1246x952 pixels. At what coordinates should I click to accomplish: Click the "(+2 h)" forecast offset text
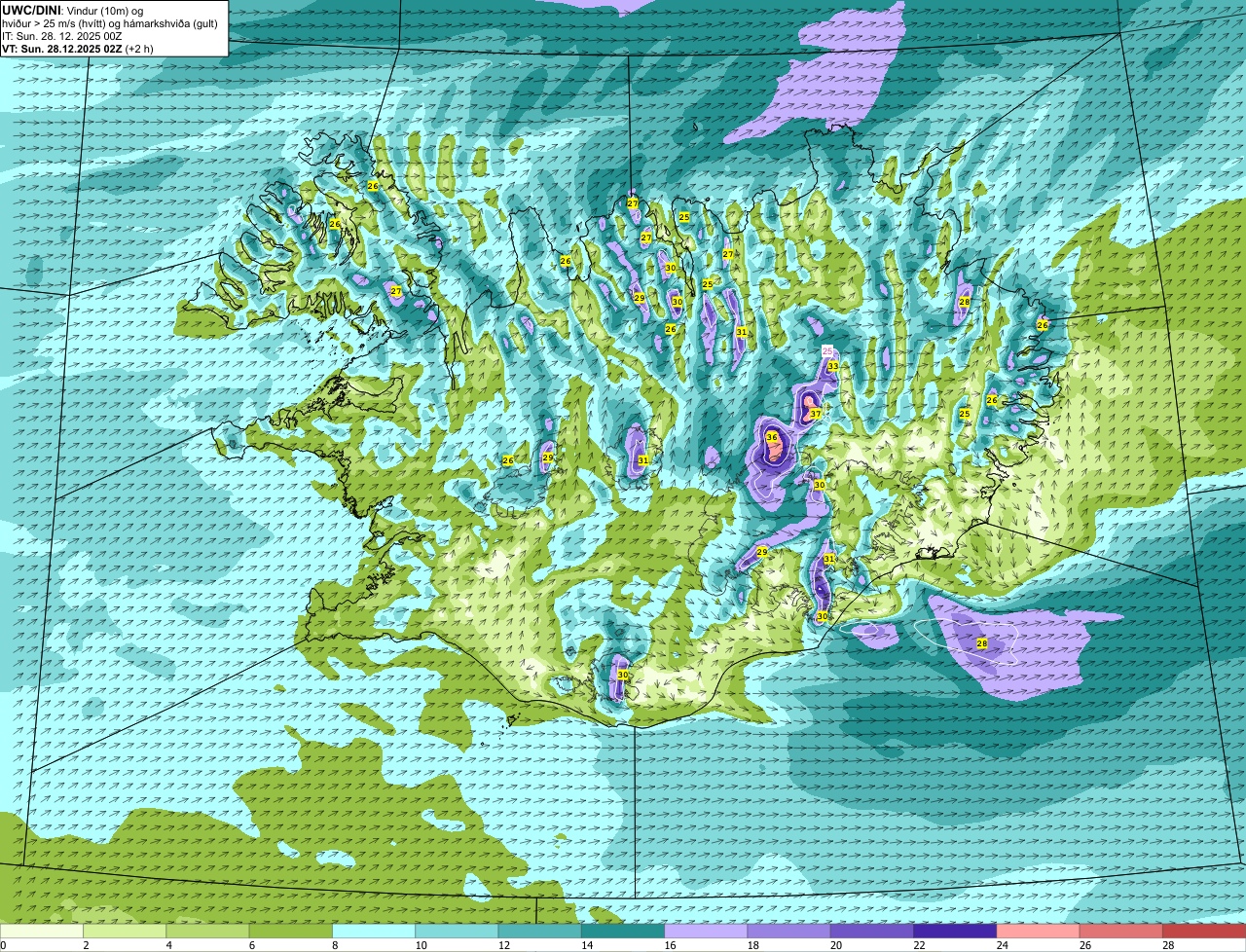click(x=139, y=49)
